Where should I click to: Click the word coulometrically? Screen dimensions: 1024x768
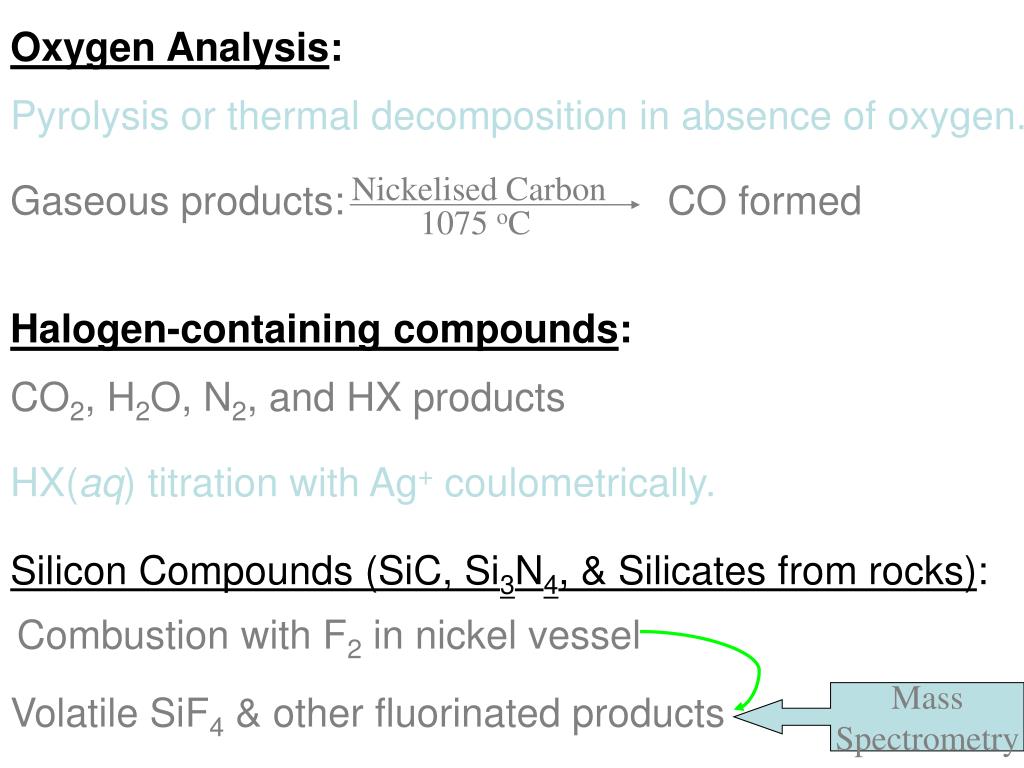pos(579,485)
